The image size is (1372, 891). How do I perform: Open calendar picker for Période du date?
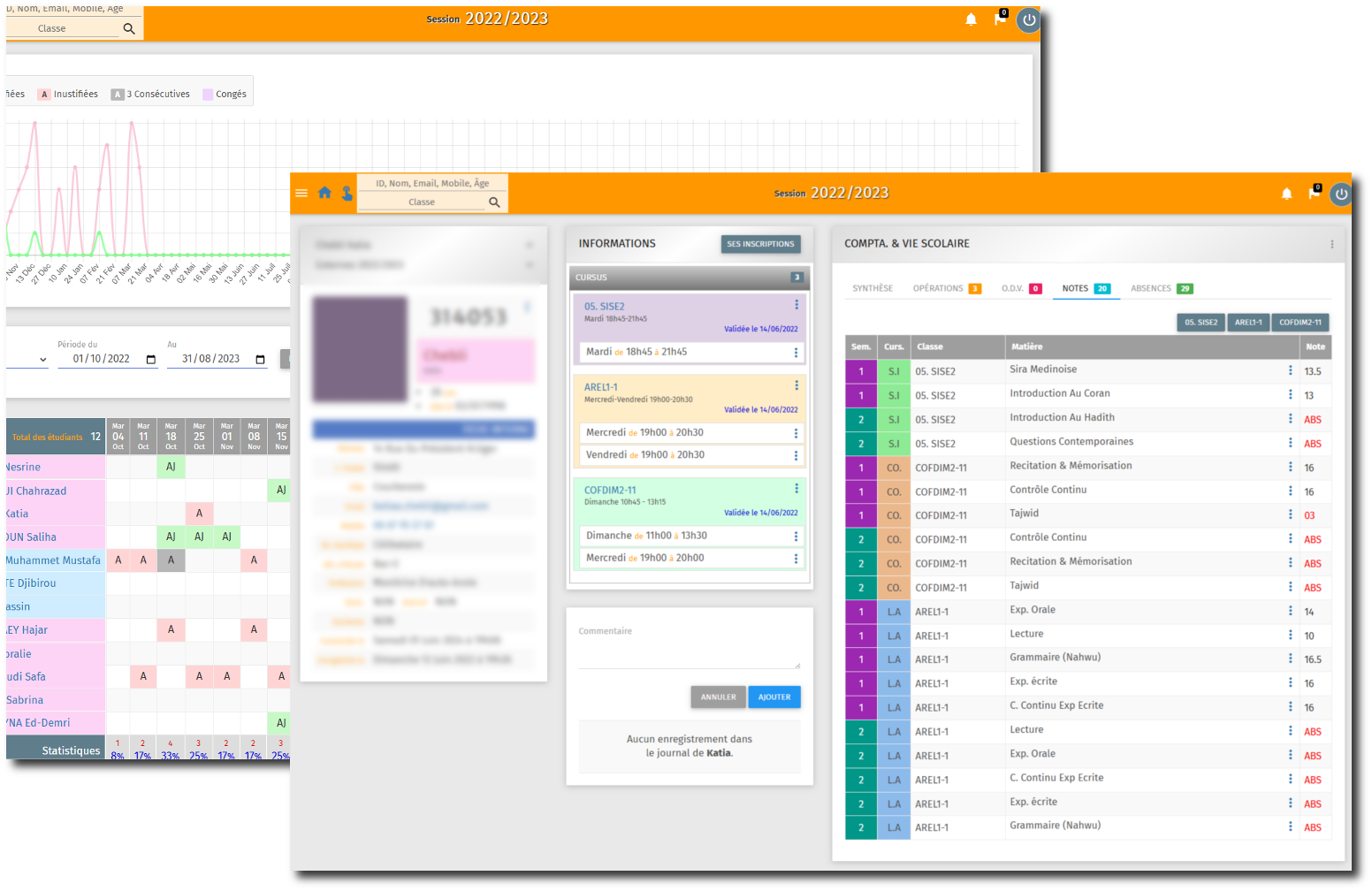click(150, 360)
